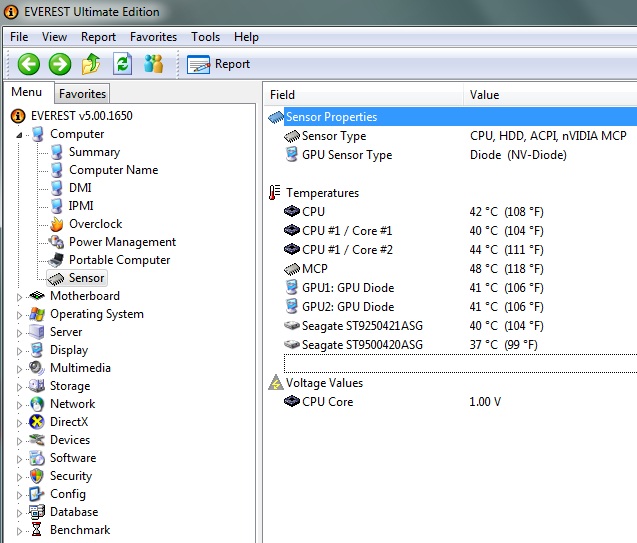The height and width of the screenshot is (543, 637).
Task: Click the EVEREST icon in title bar
Action: (11, 12)
